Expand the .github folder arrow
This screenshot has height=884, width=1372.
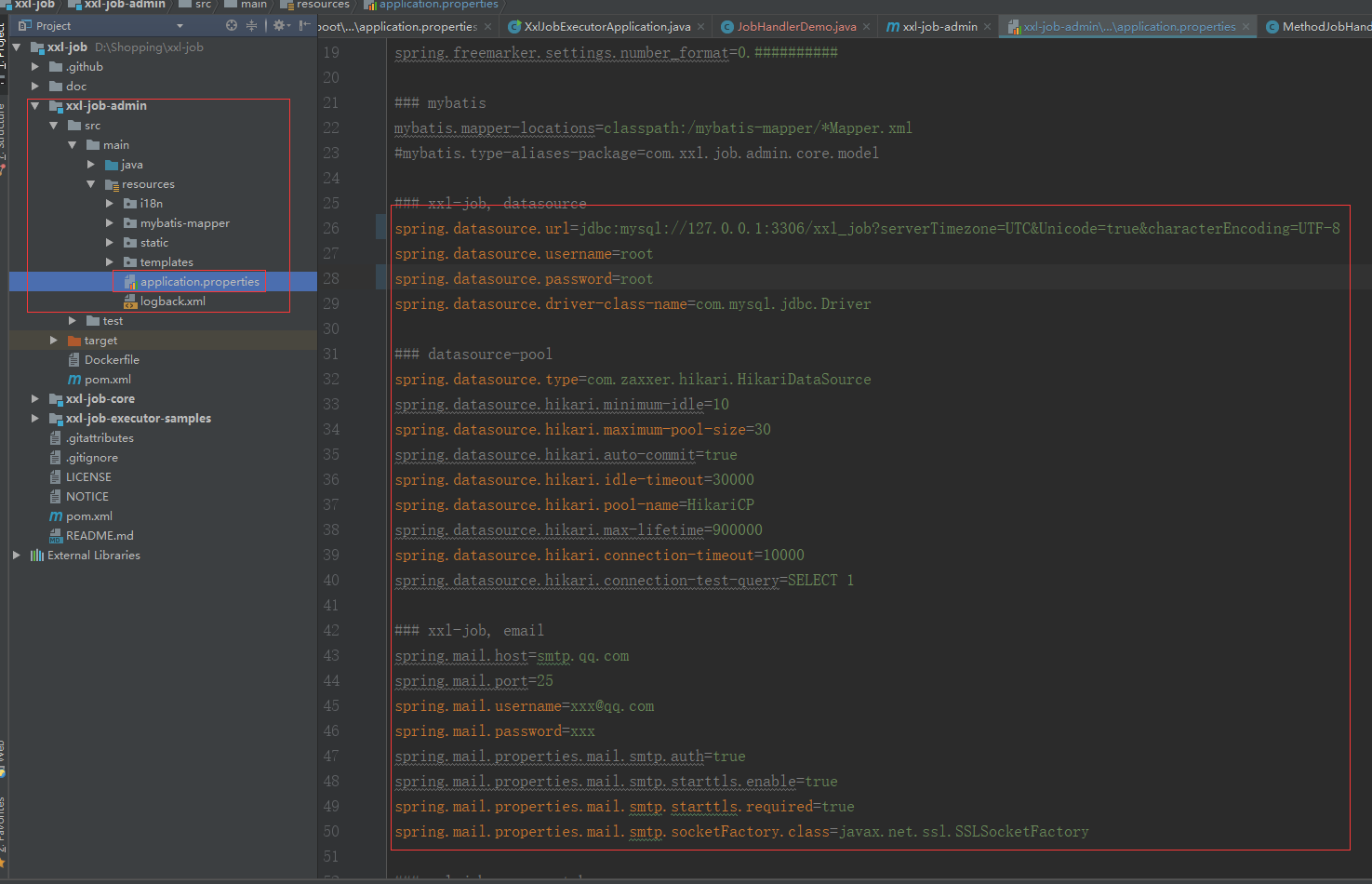[34, 66]
